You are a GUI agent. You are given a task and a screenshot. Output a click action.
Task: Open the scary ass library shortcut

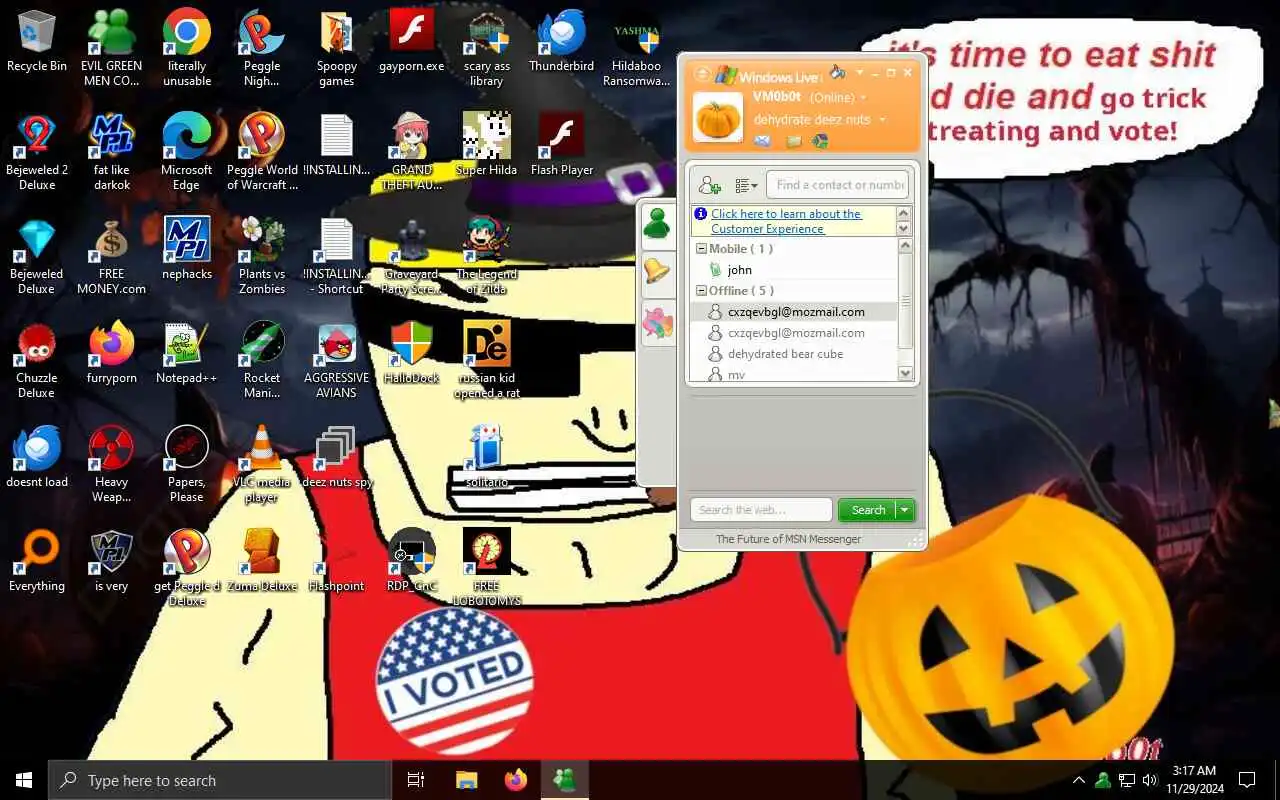pyautogui.click(x=487, y=47)
